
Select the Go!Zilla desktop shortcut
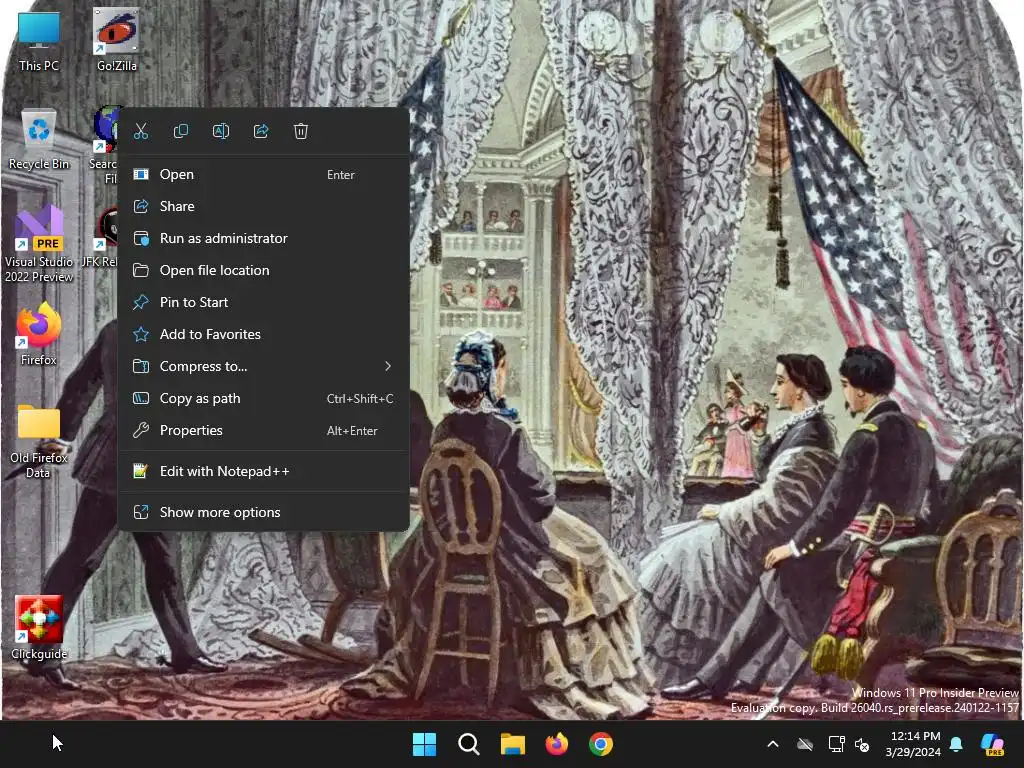click(x=116, y=40)
